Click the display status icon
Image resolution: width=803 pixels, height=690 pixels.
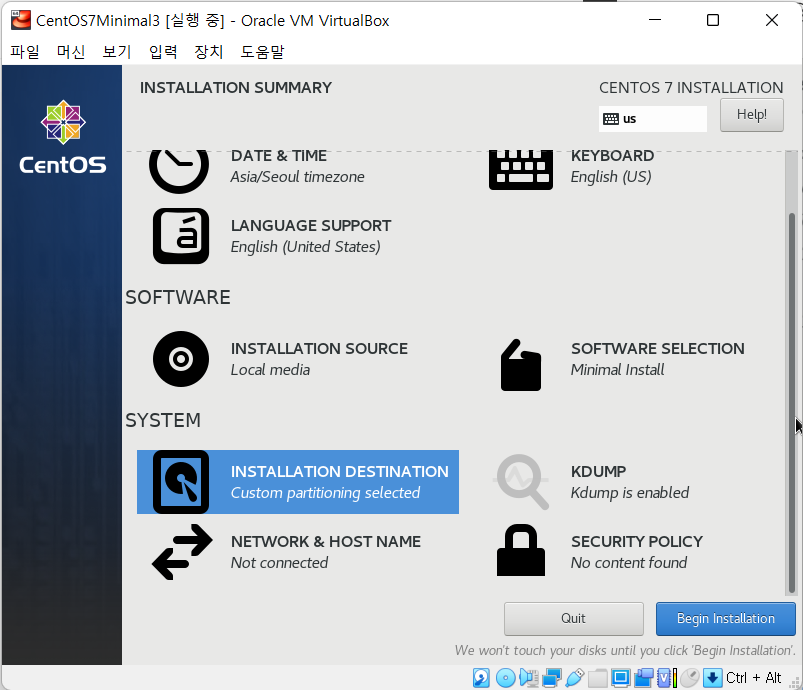pyautogui.click(x=620, y=678)
